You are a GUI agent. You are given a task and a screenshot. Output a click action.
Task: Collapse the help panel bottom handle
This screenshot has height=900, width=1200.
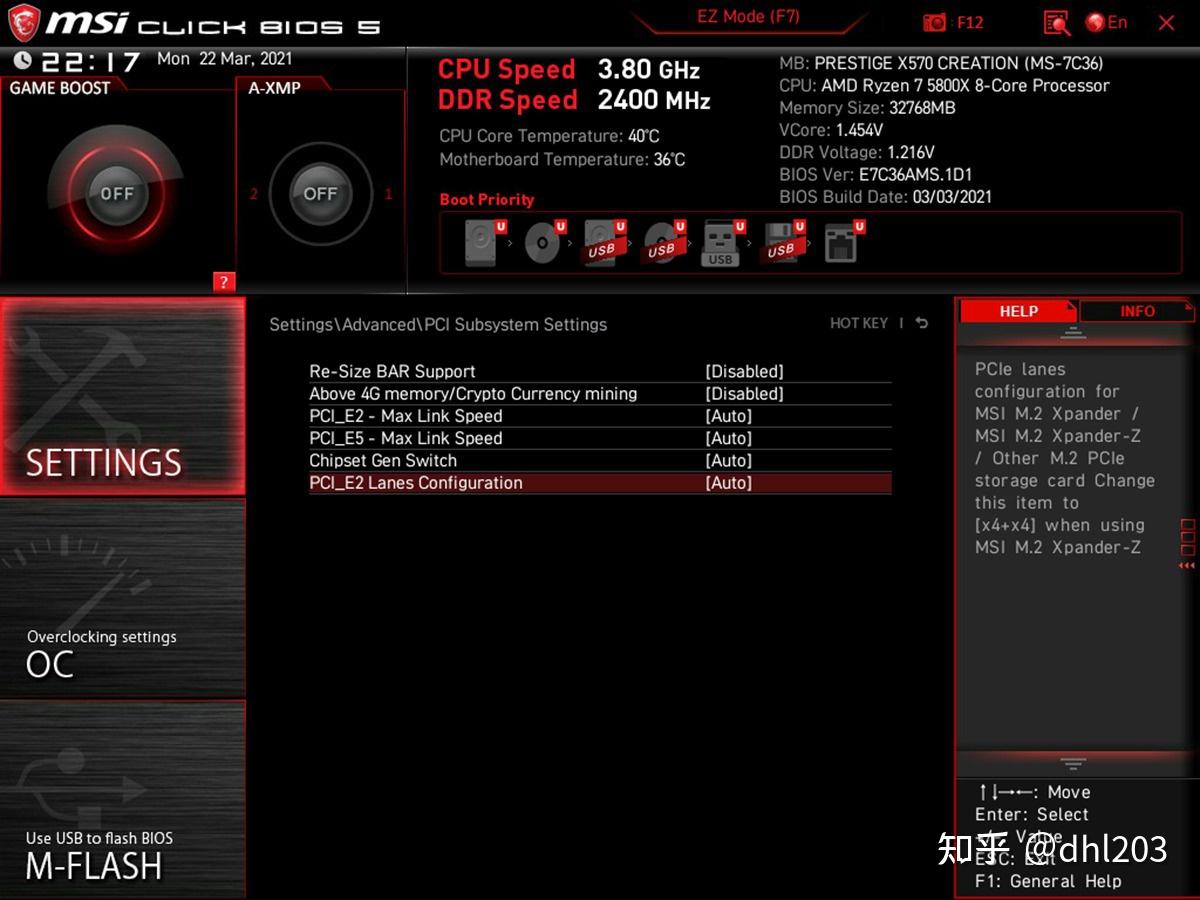(x=1073, y=764)
